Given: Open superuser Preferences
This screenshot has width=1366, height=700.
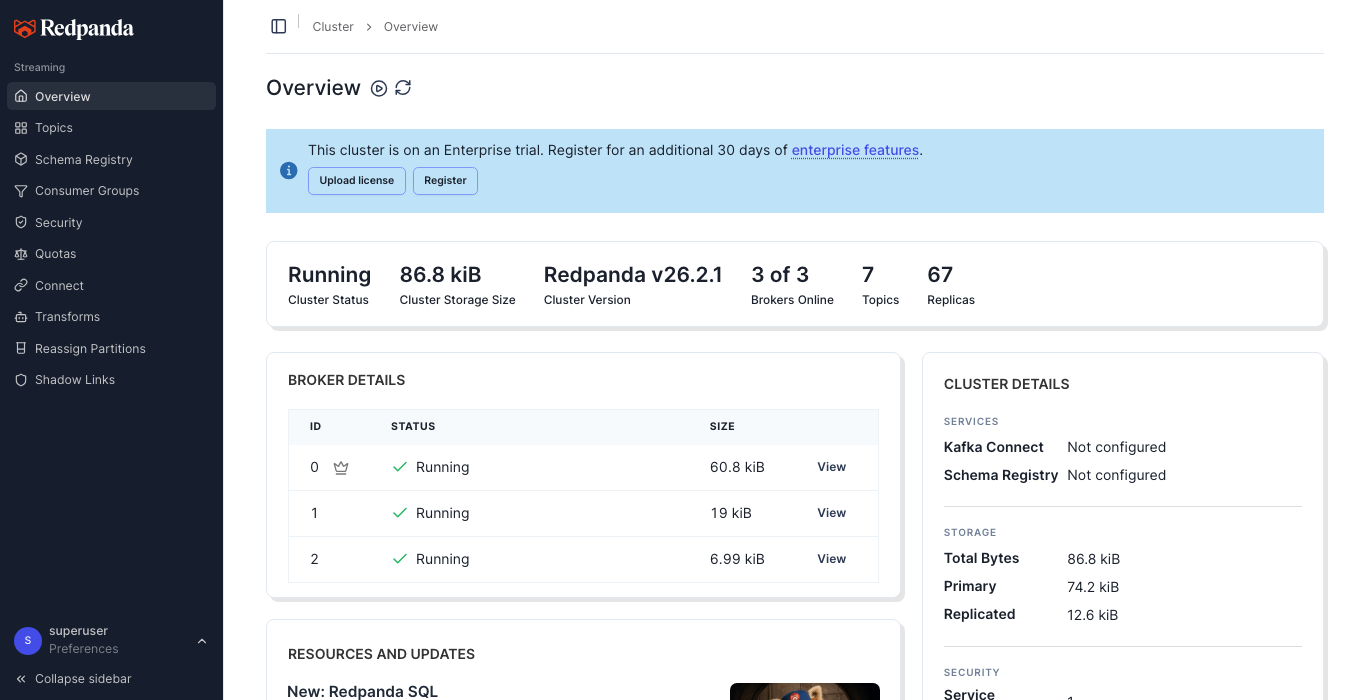Looking at the screenshot, I should (x=84, y=649).
